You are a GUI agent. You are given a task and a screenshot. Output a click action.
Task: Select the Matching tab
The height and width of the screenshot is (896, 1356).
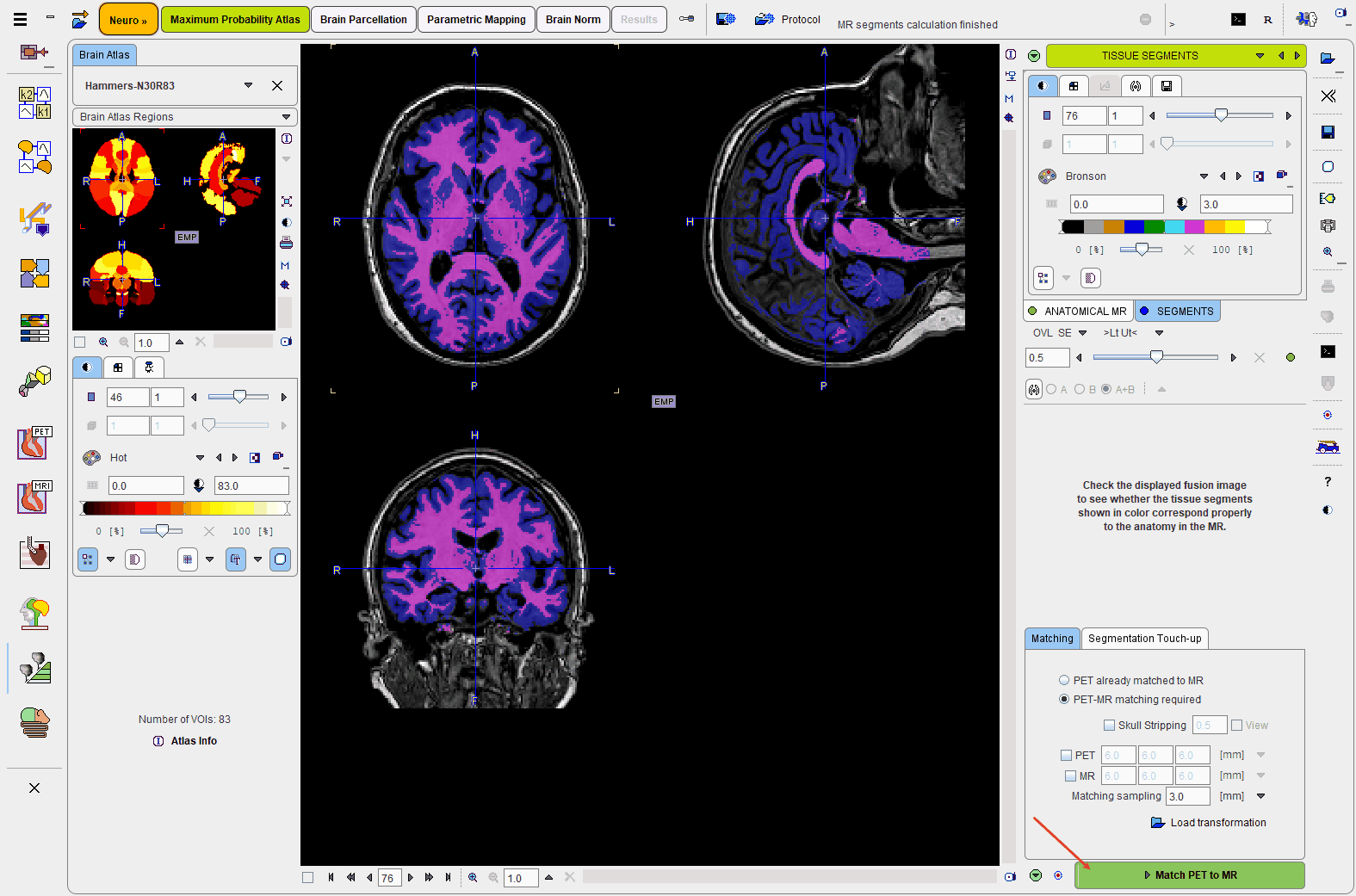(x=1052, y=638)
